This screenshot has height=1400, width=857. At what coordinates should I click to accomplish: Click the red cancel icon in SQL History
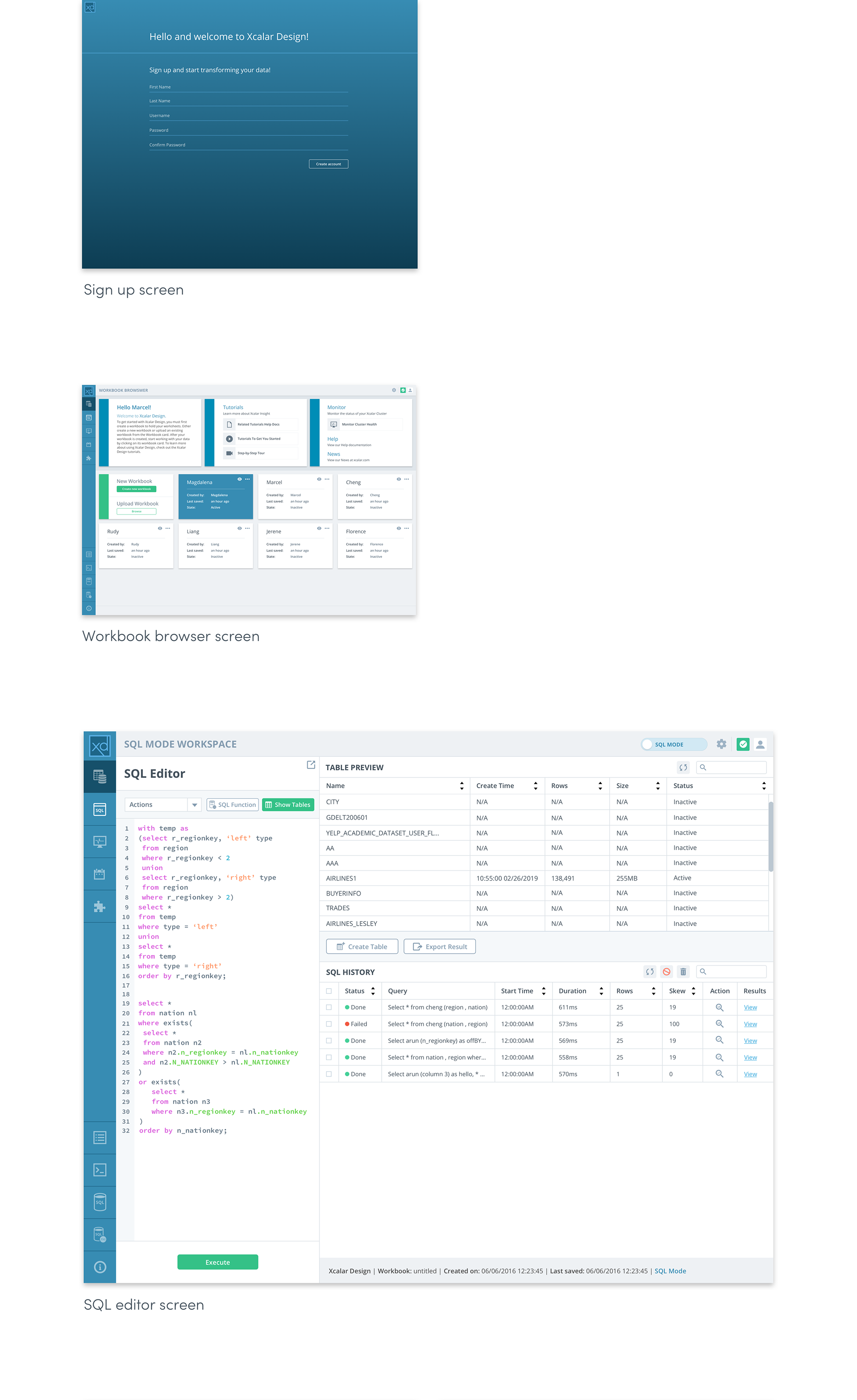point(666,972)
